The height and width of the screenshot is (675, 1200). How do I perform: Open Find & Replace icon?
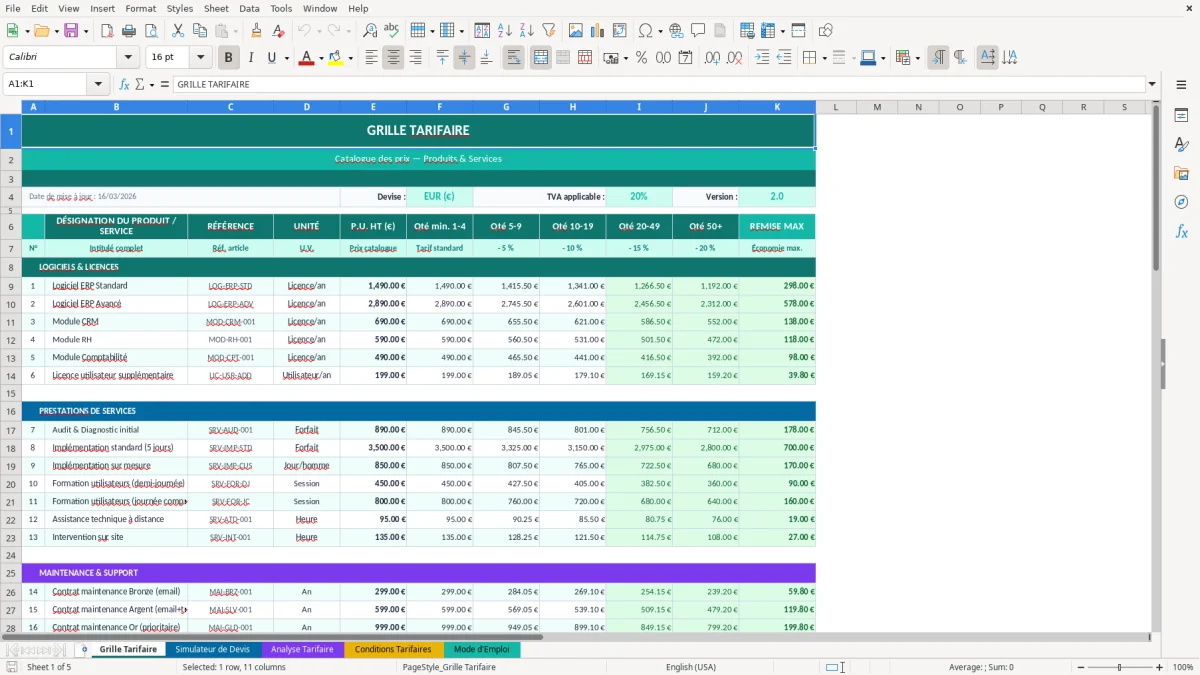[370, 31]
